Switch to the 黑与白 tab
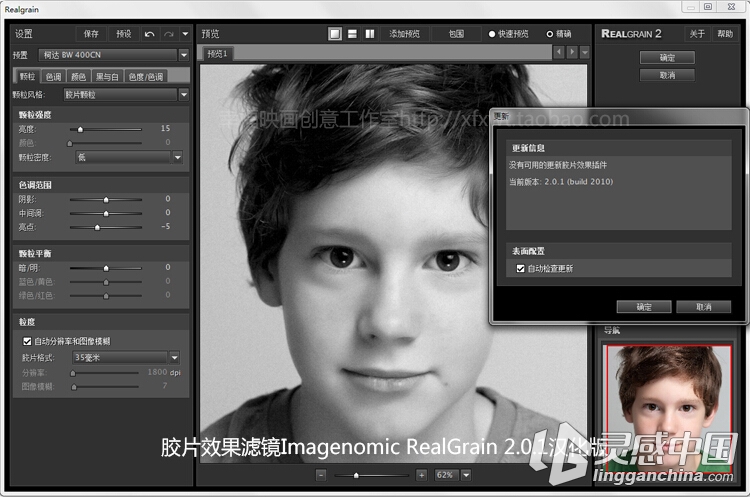The image size is (750, 497). (x=107, y=77)
